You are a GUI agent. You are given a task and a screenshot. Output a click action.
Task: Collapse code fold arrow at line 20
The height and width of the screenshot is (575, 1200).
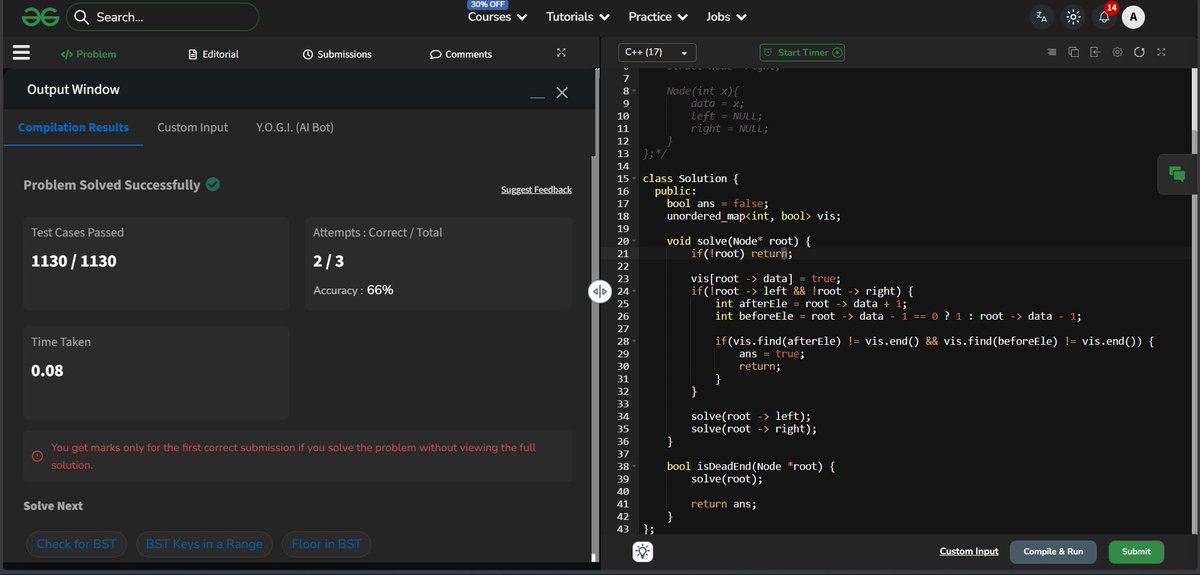[634, 241]
